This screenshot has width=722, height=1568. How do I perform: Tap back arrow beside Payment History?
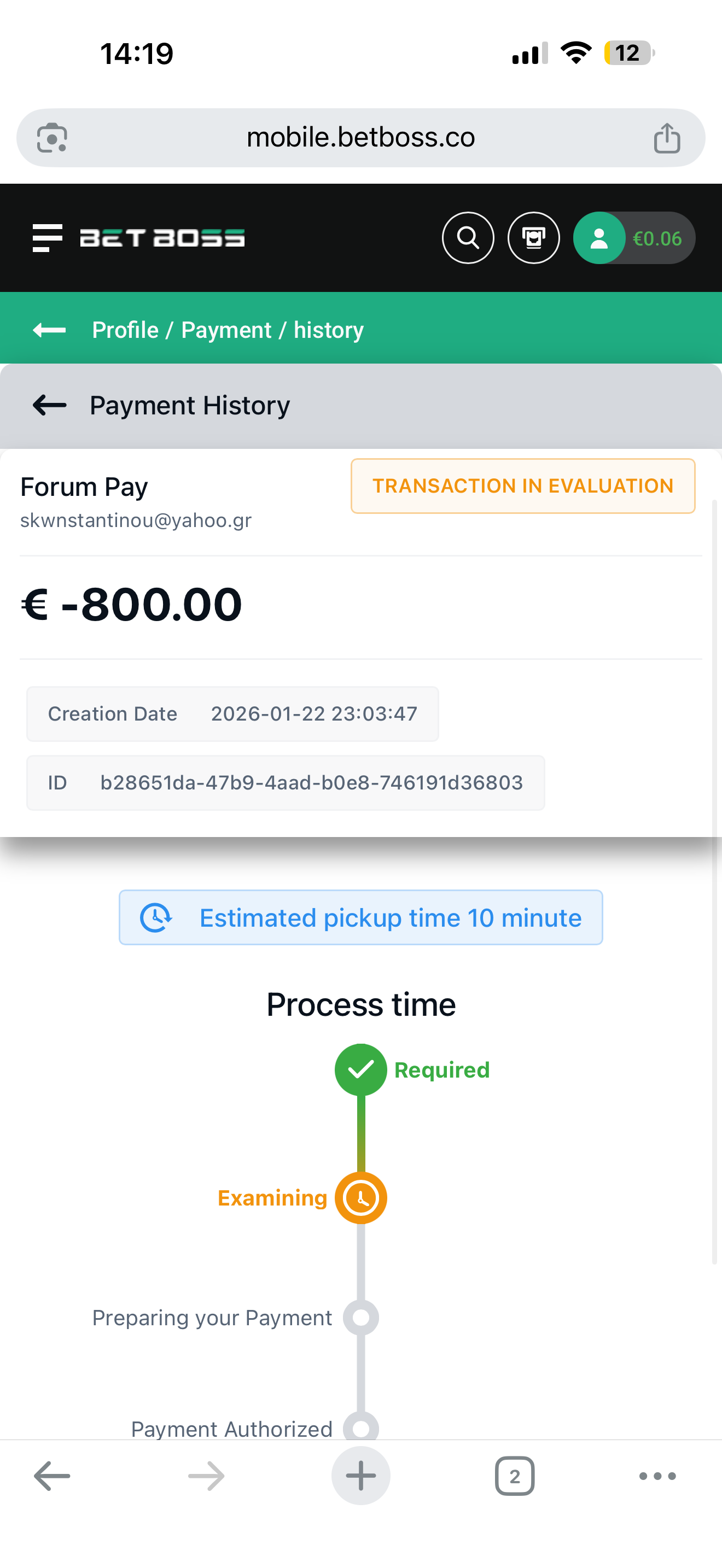tap(49, 405)
